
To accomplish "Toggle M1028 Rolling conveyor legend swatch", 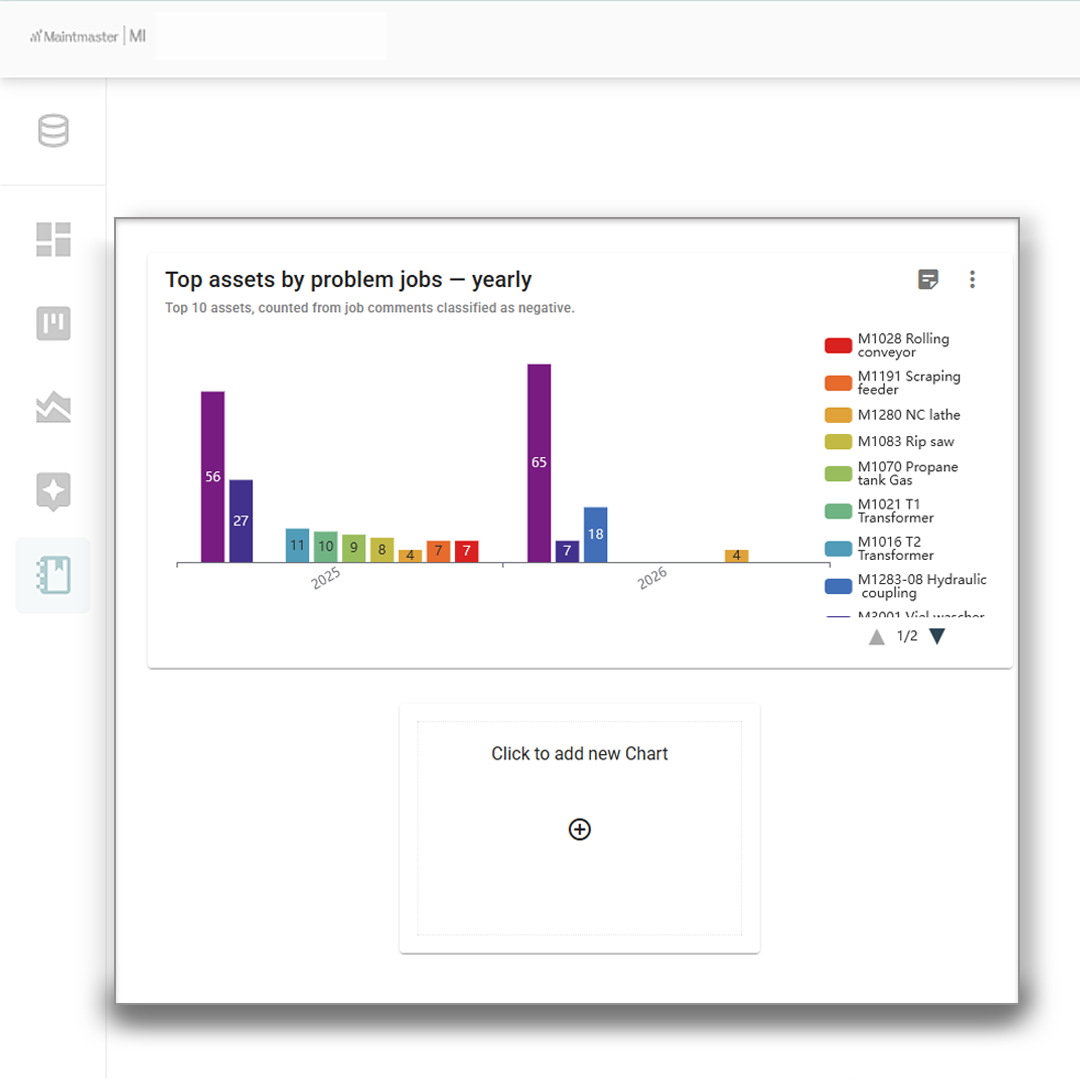I will [838, 346].
